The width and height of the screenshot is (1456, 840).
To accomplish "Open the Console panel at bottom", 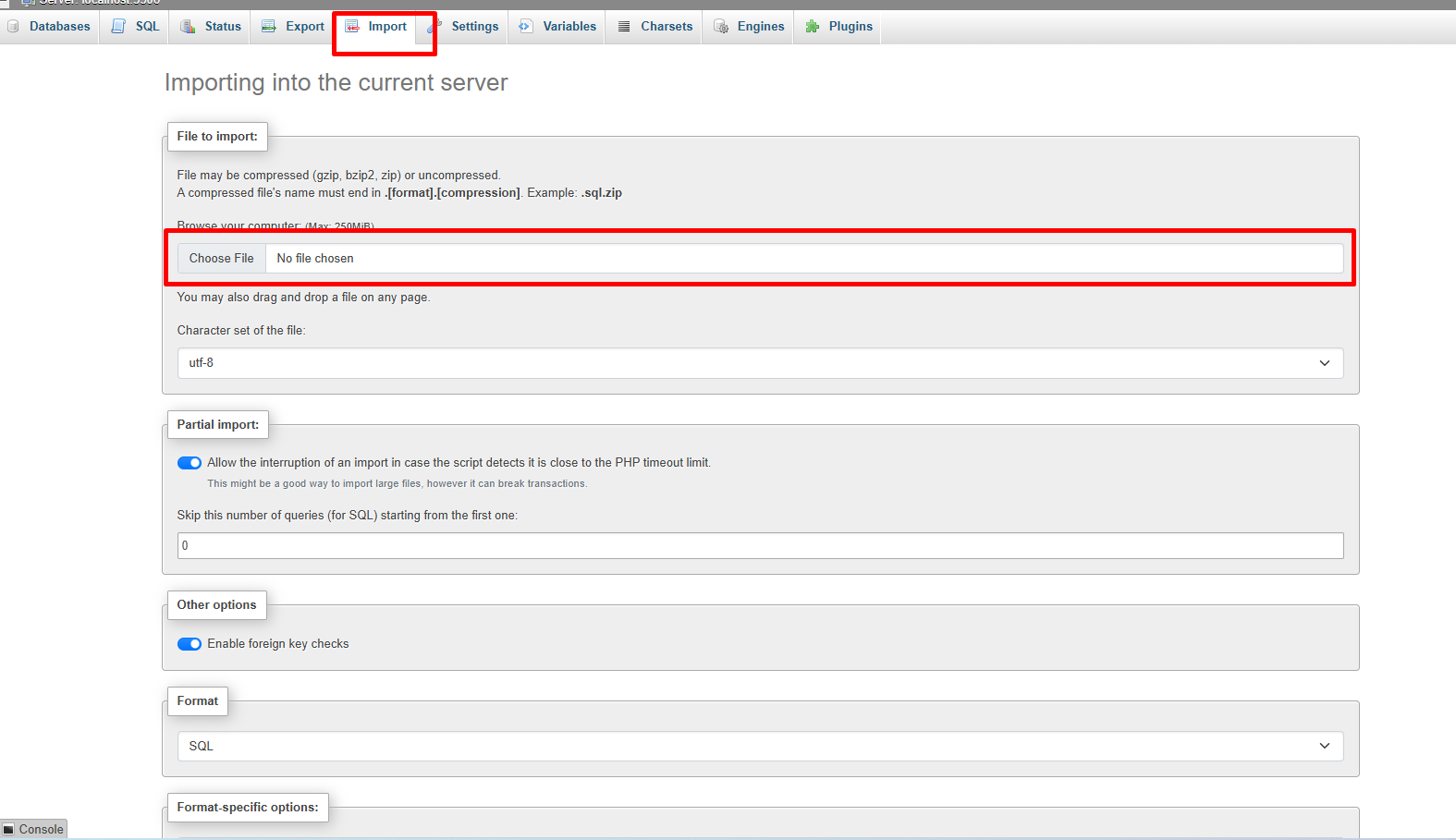I will click(34, 829).
